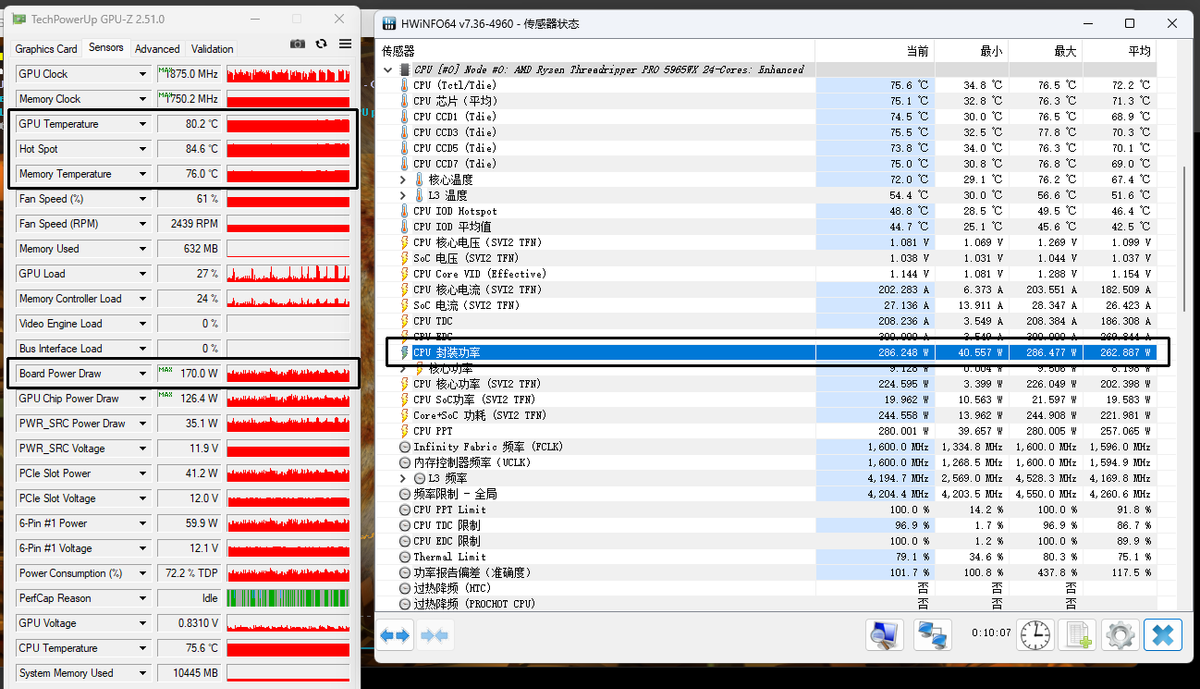This screenshot has height=689, width=1200.
Task: Click the two networked computers icon
Action: (934, 634)
